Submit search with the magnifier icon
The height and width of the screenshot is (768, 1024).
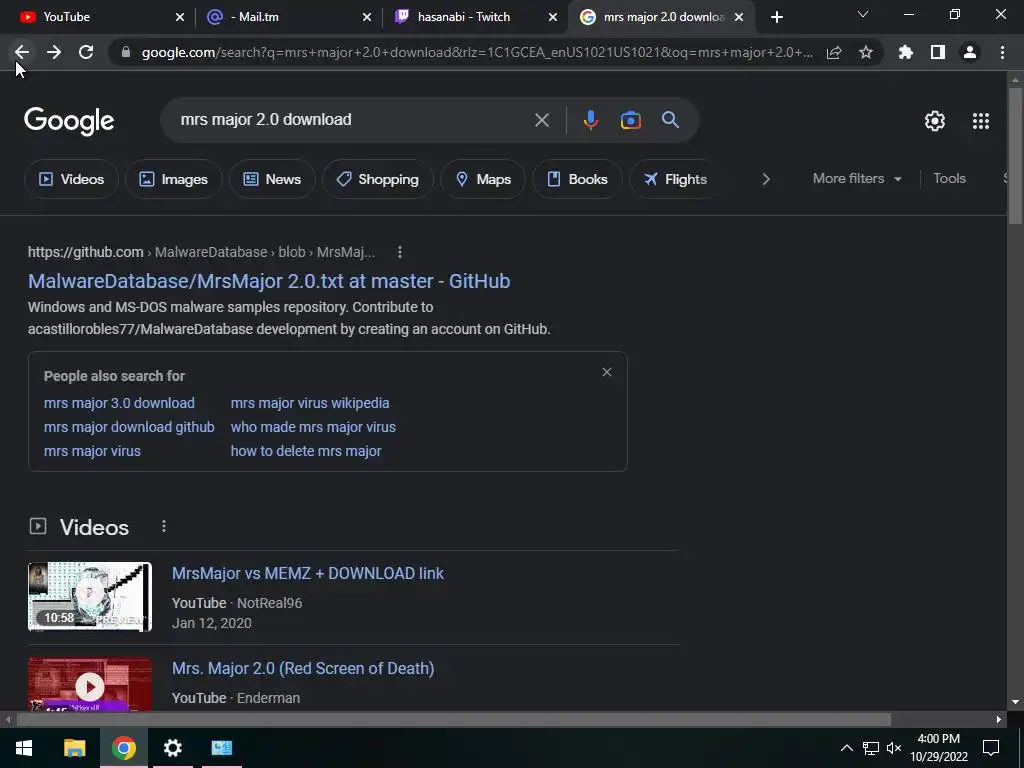671,120
